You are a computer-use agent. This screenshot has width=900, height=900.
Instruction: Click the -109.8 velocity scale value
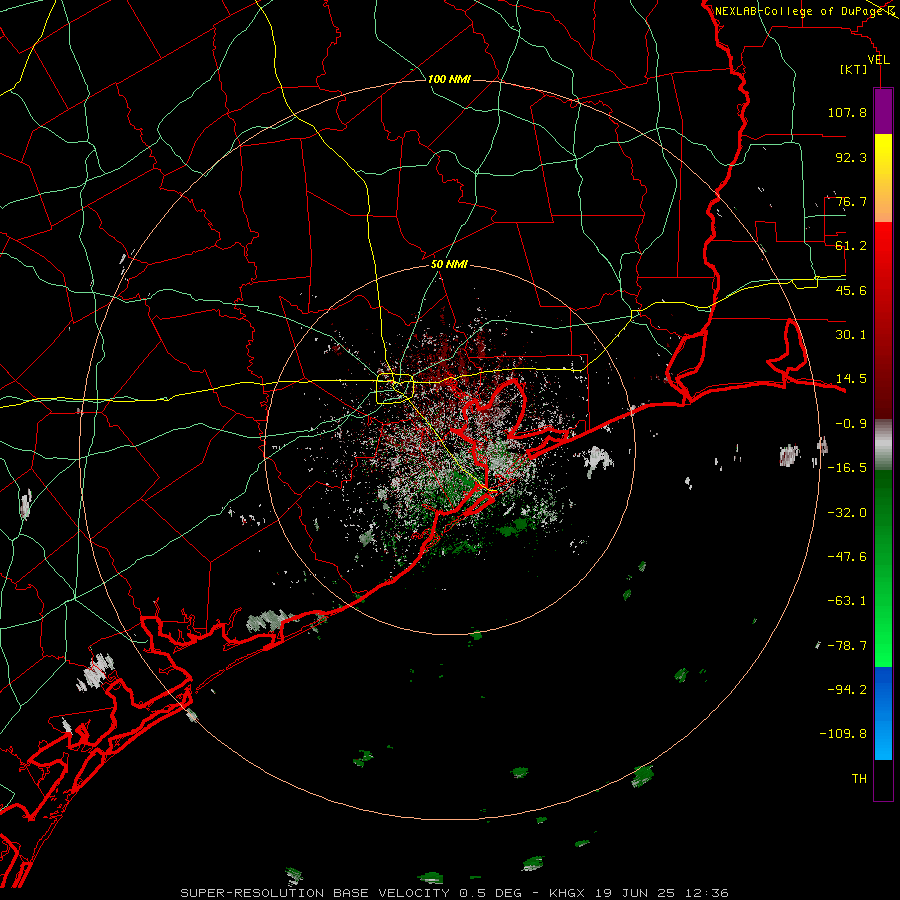tap(843, 734)
